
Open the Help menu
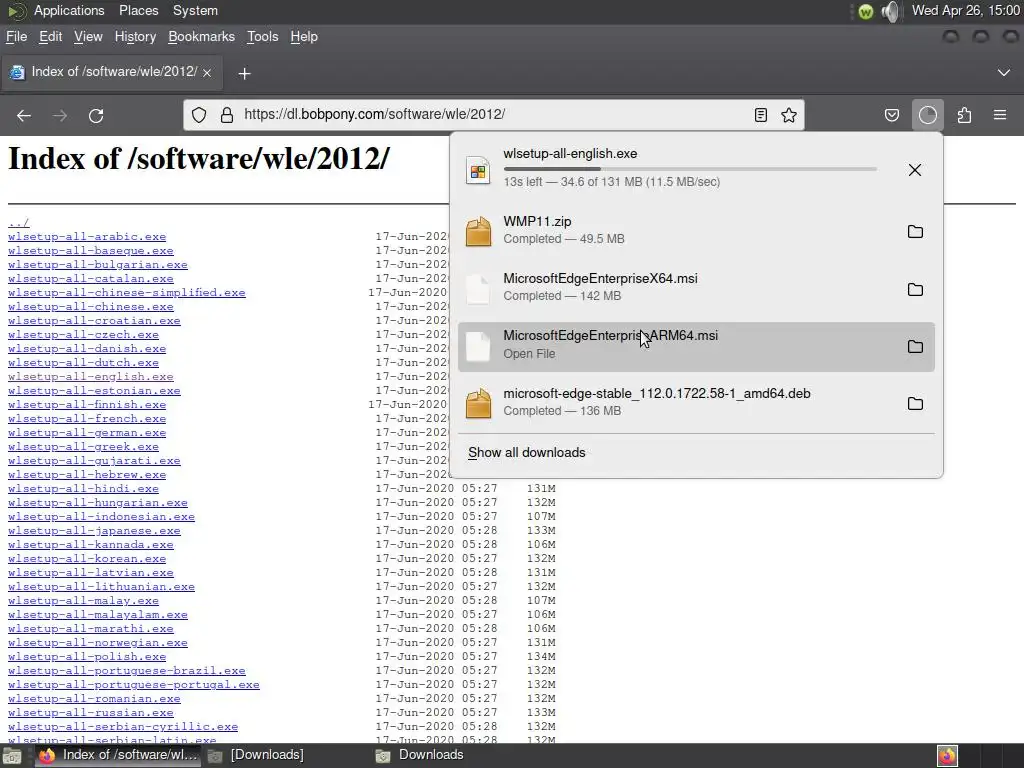pos(304,37)
